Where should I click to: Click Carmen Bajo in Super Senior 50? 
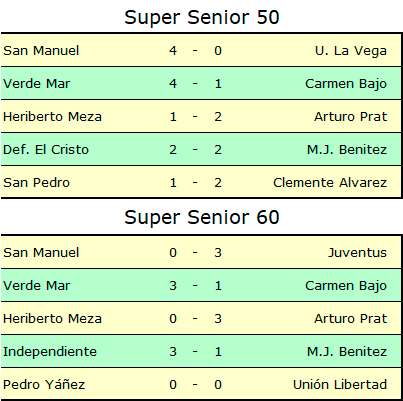tap(346, 84)
